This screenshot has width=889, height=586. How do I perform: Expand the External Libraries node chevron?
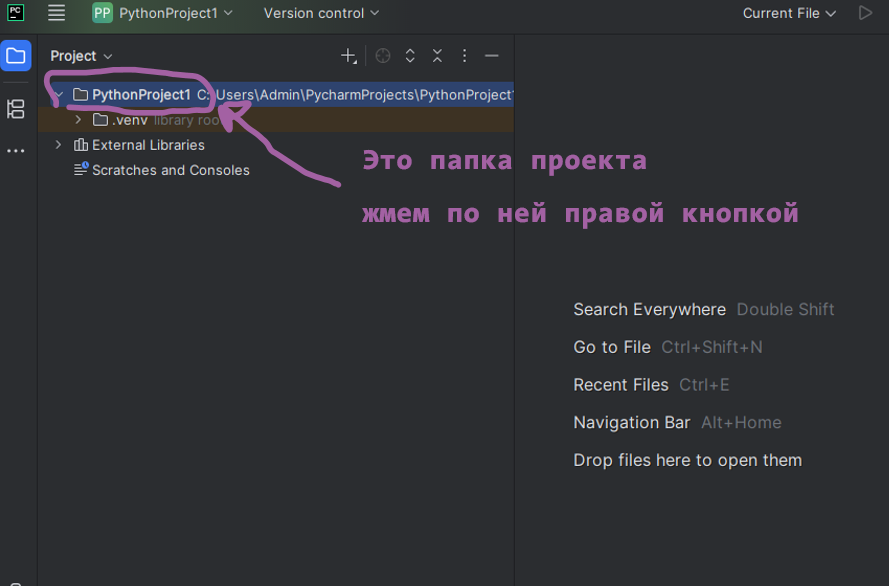tap(58, 145)
